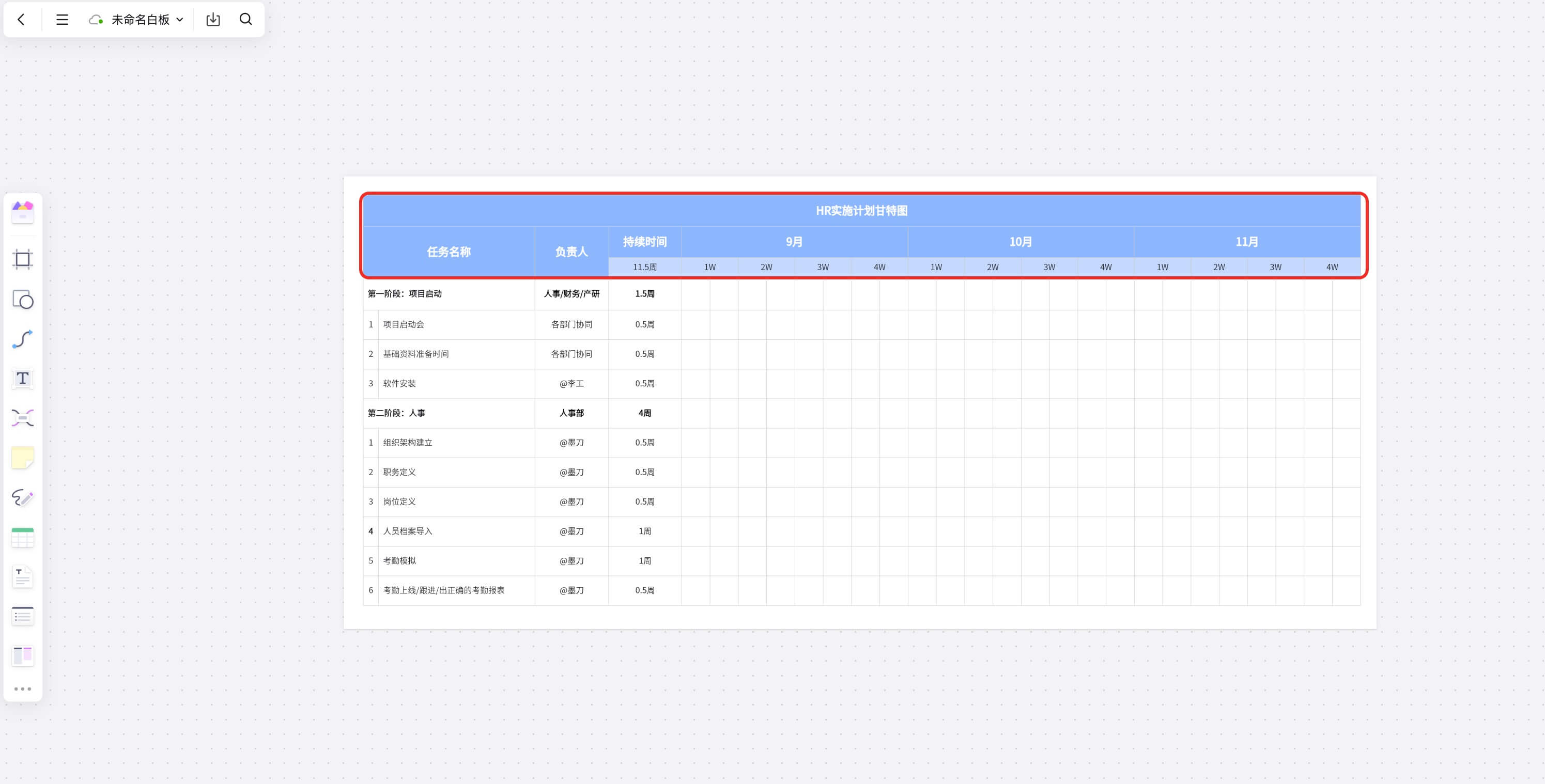Click the 4W cell under 11月
1545x784 pixels.
(x=1332, y=268)
